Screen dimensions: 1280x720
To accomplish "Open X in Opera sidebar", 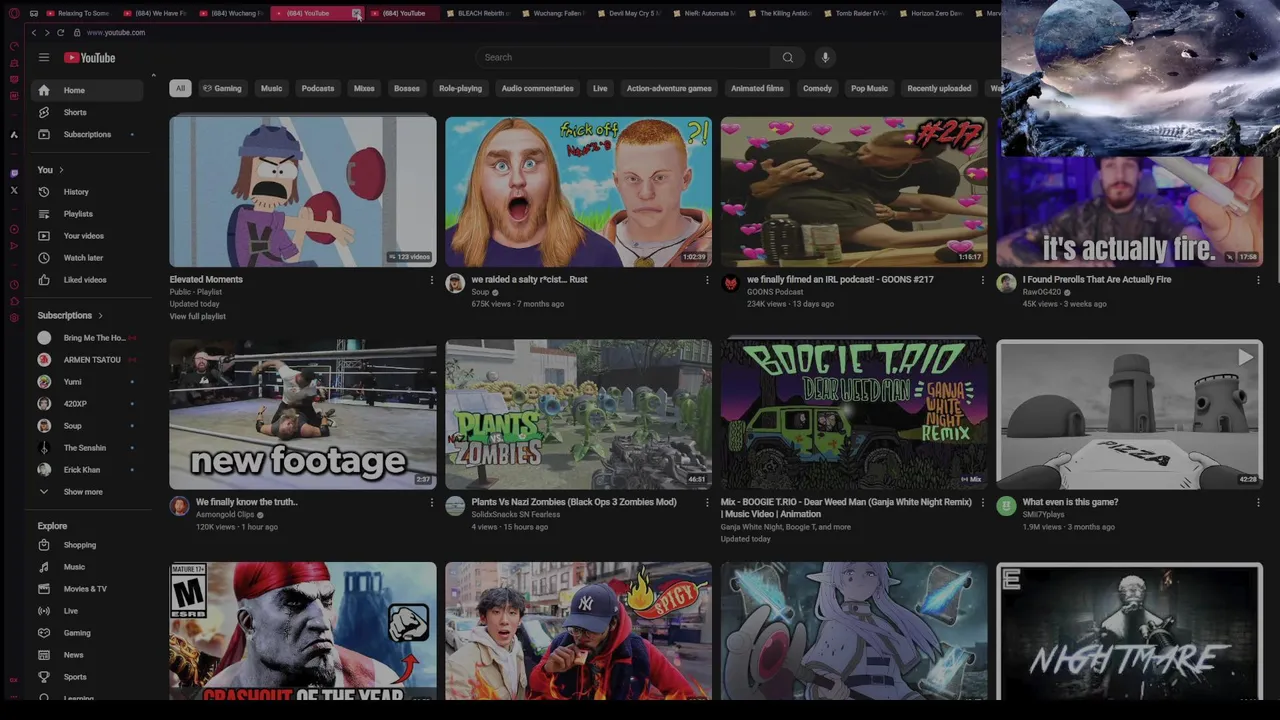I will (x=14, y=190).
